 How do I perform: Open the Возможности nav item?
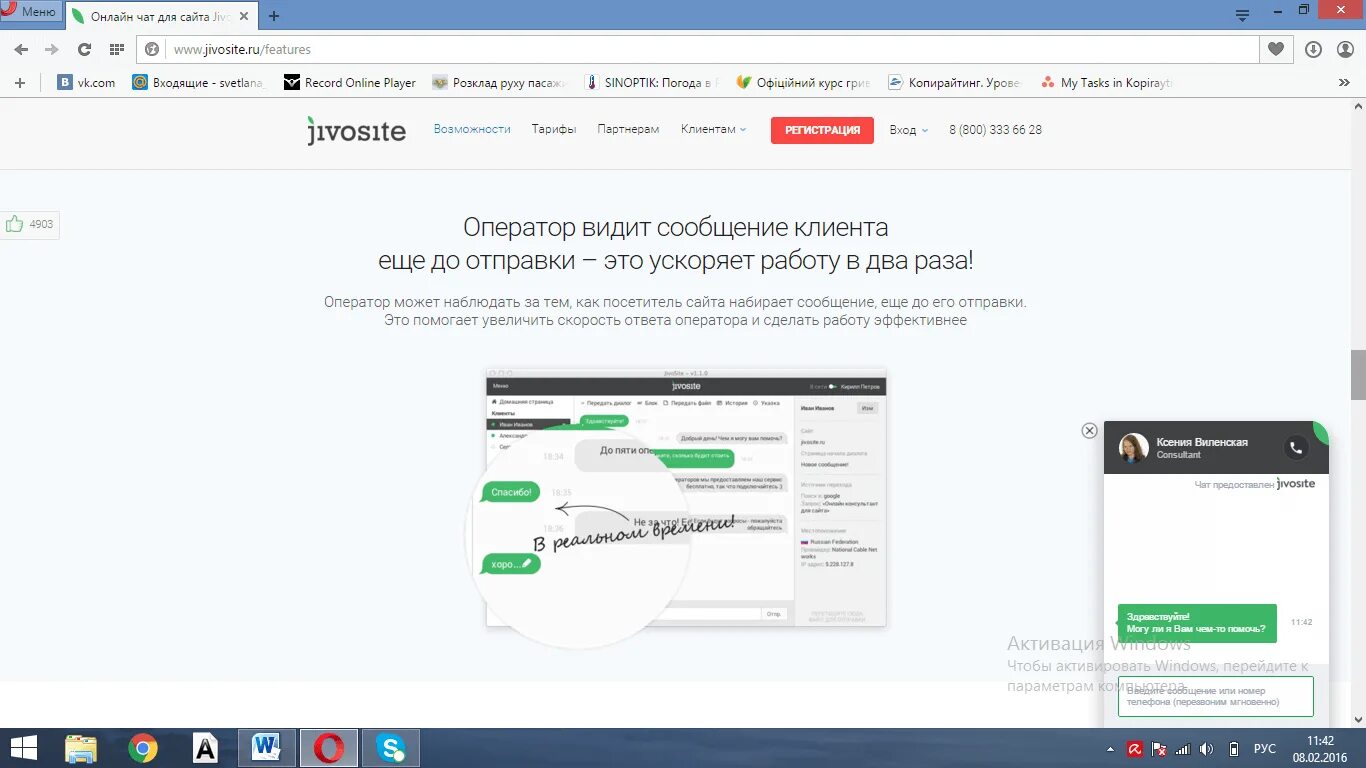pyautogui.click(x=472, y=129)
